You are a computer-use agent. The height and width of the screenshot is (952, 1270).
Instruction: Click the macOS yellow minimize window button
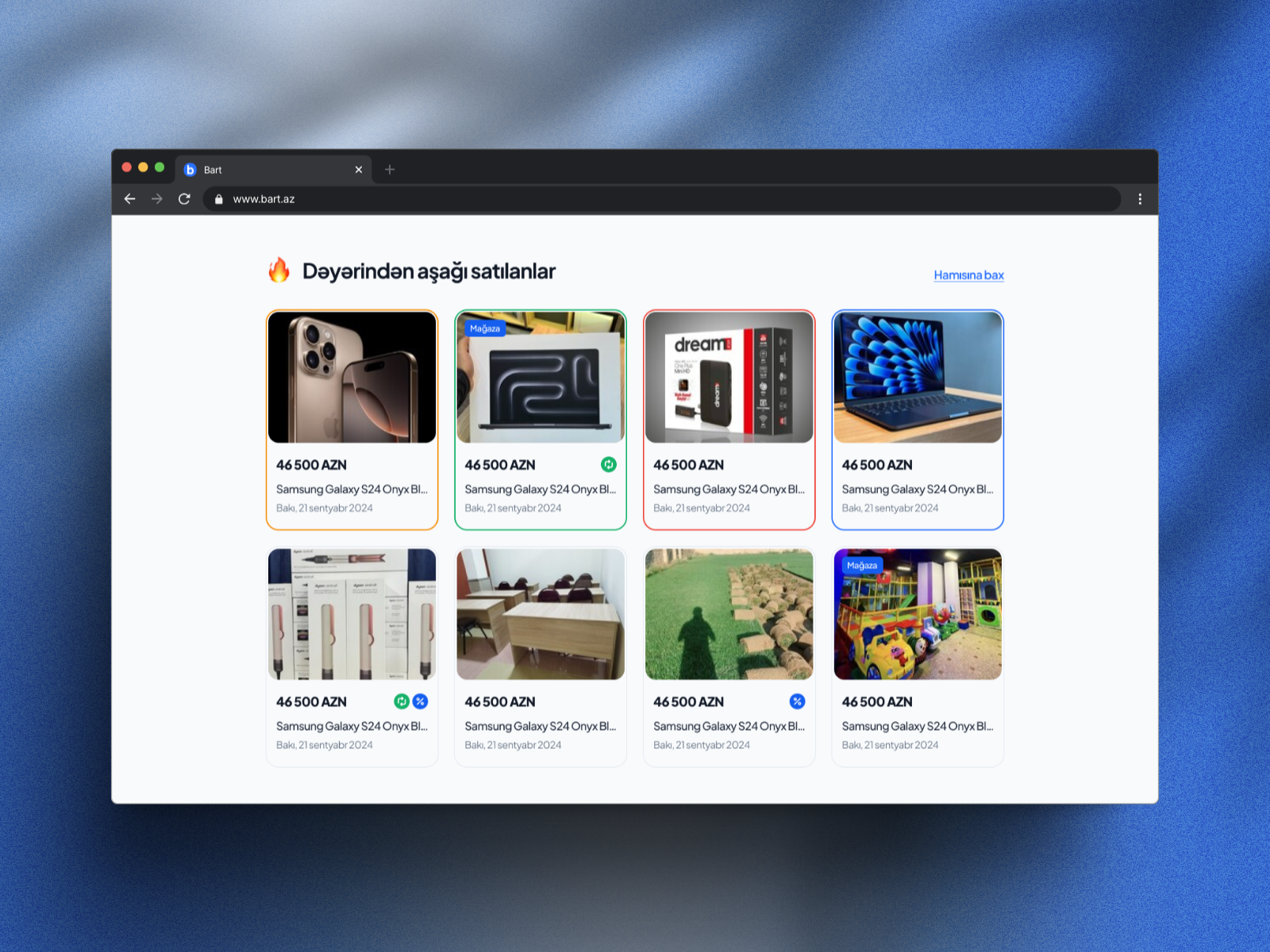(143, 167)
